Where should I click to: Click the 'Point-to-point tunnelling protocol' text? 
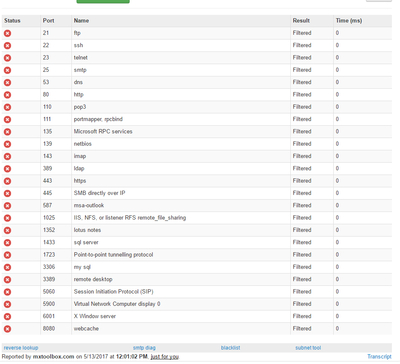tap(113, 255)
